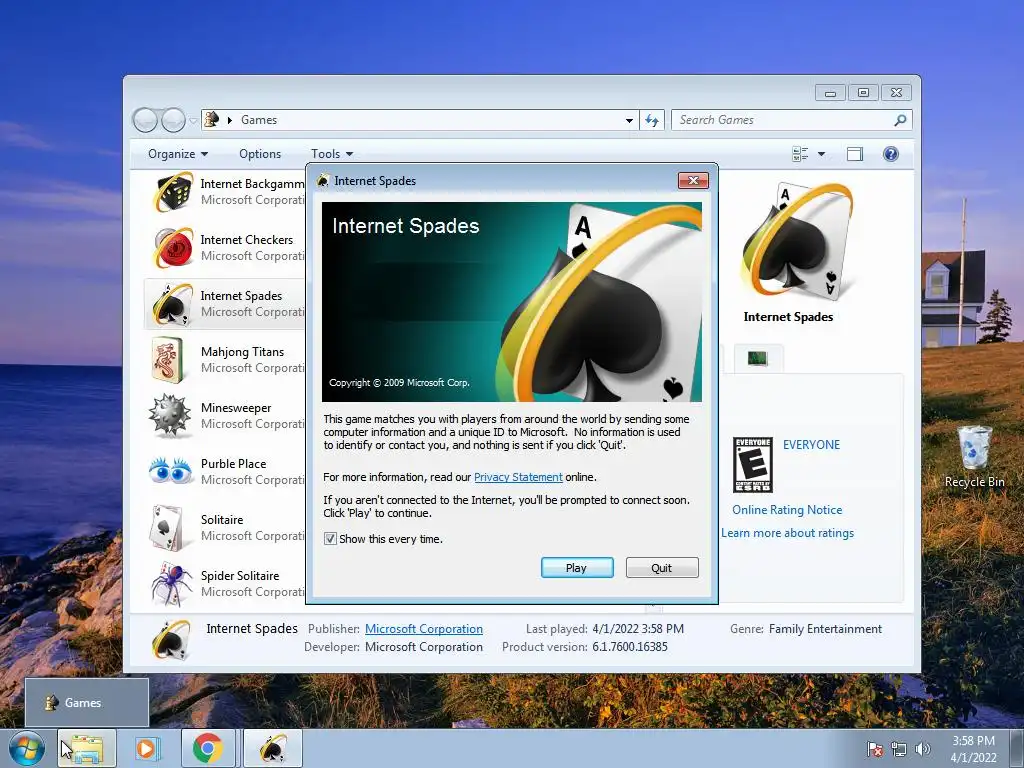Select the Internet Spades icon in games list
Screen dimensions: 1024x768
172,304
